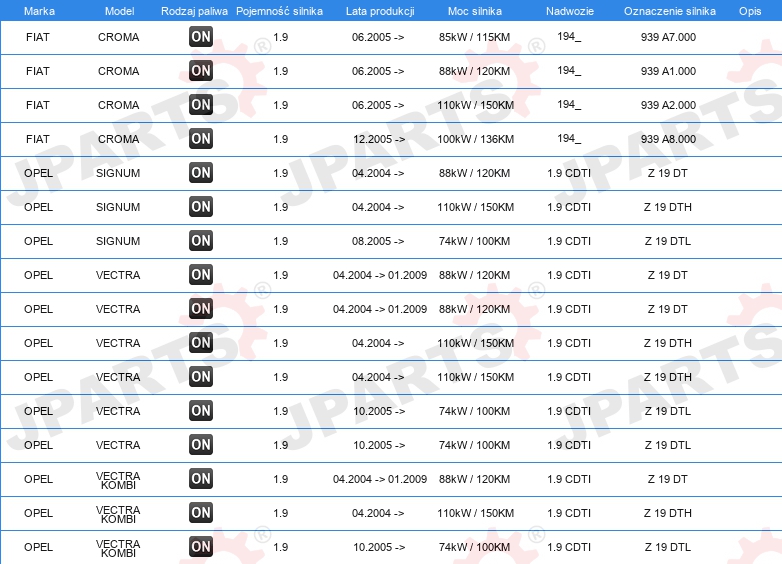This screenshot has height=564, width=782.
Task: Select the ON fuel icon for 939 A2.000
Action: [x=201, y=105]
